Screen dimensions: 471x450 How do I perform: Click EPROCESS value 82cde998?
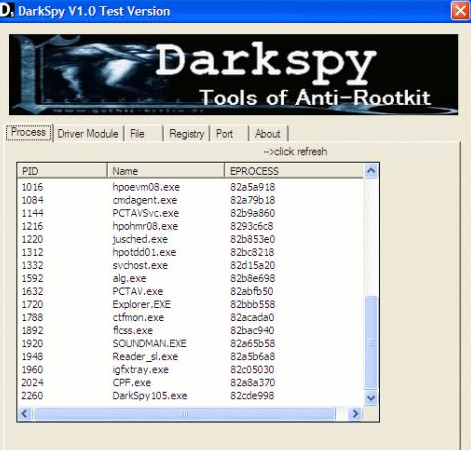click(252, 396)
